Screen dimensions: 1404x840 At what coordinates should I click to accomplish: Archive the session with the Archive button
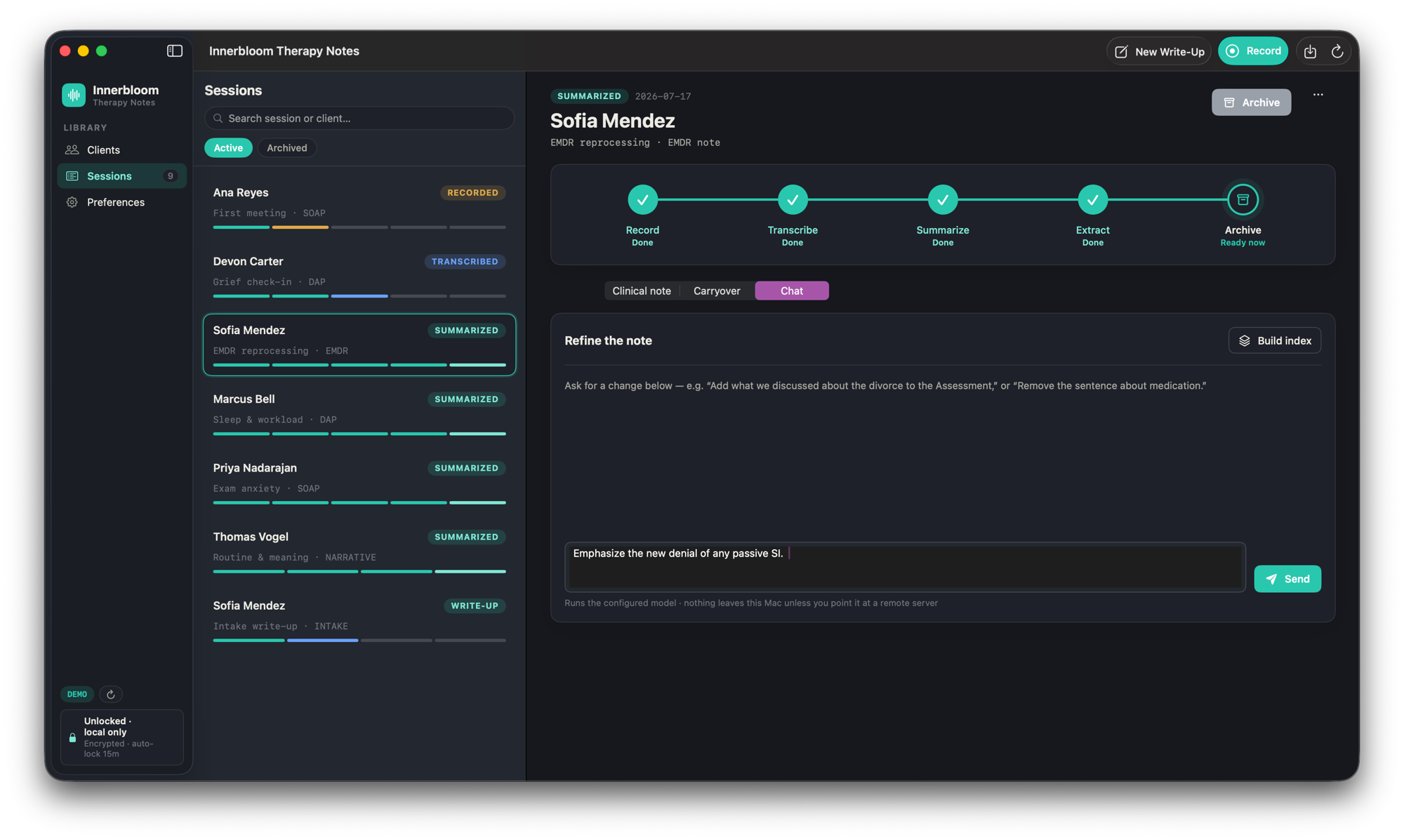(x=1251, y=102)
